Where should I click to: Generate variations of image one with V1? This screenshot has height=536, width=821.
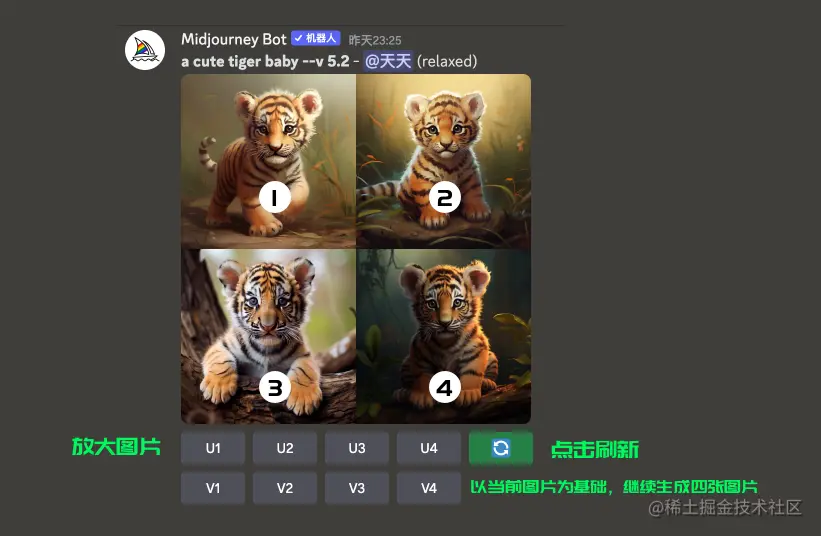point(213,488)
